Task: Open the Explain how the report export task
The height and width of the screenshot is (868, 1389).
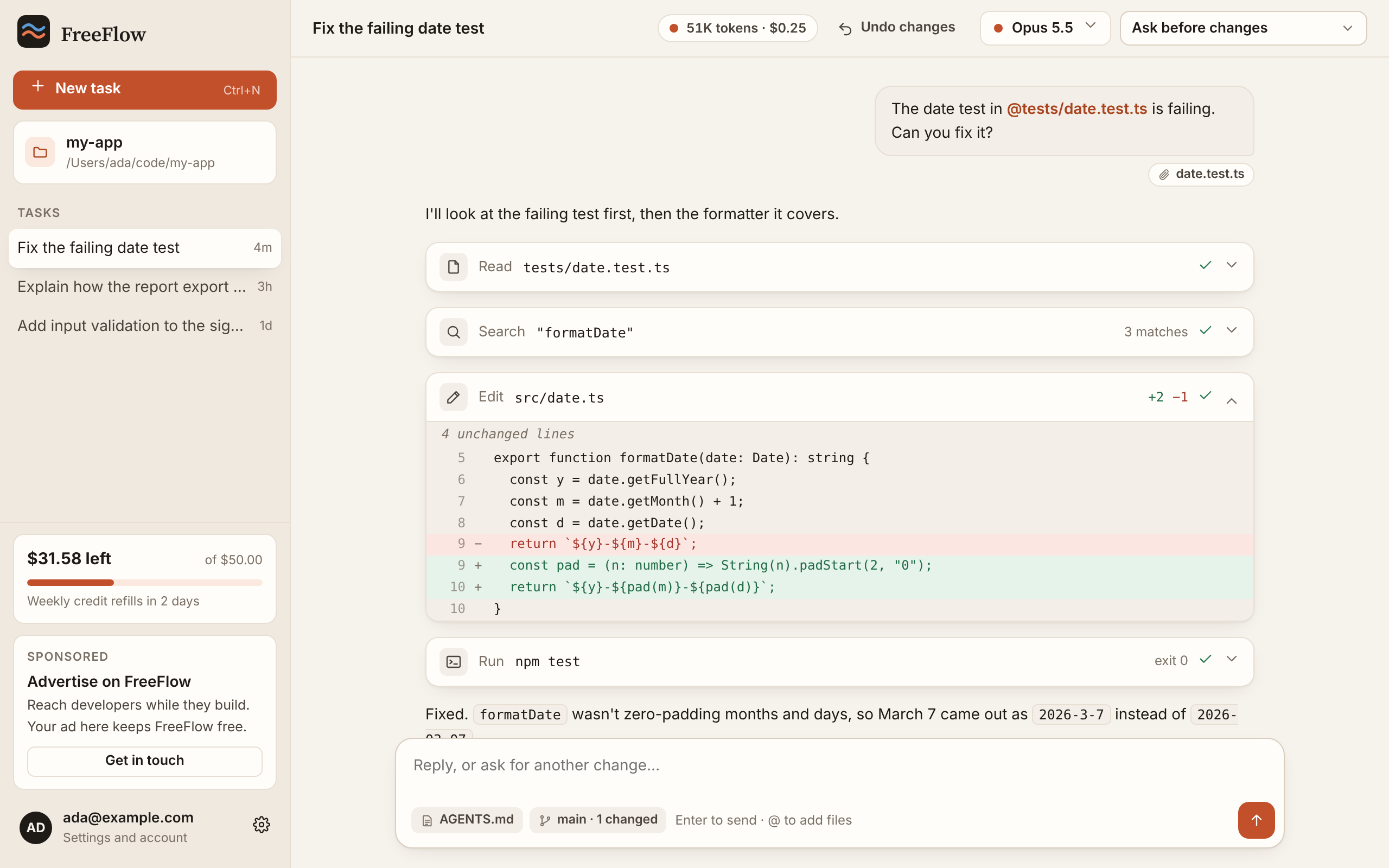Action: coord(145,286)
